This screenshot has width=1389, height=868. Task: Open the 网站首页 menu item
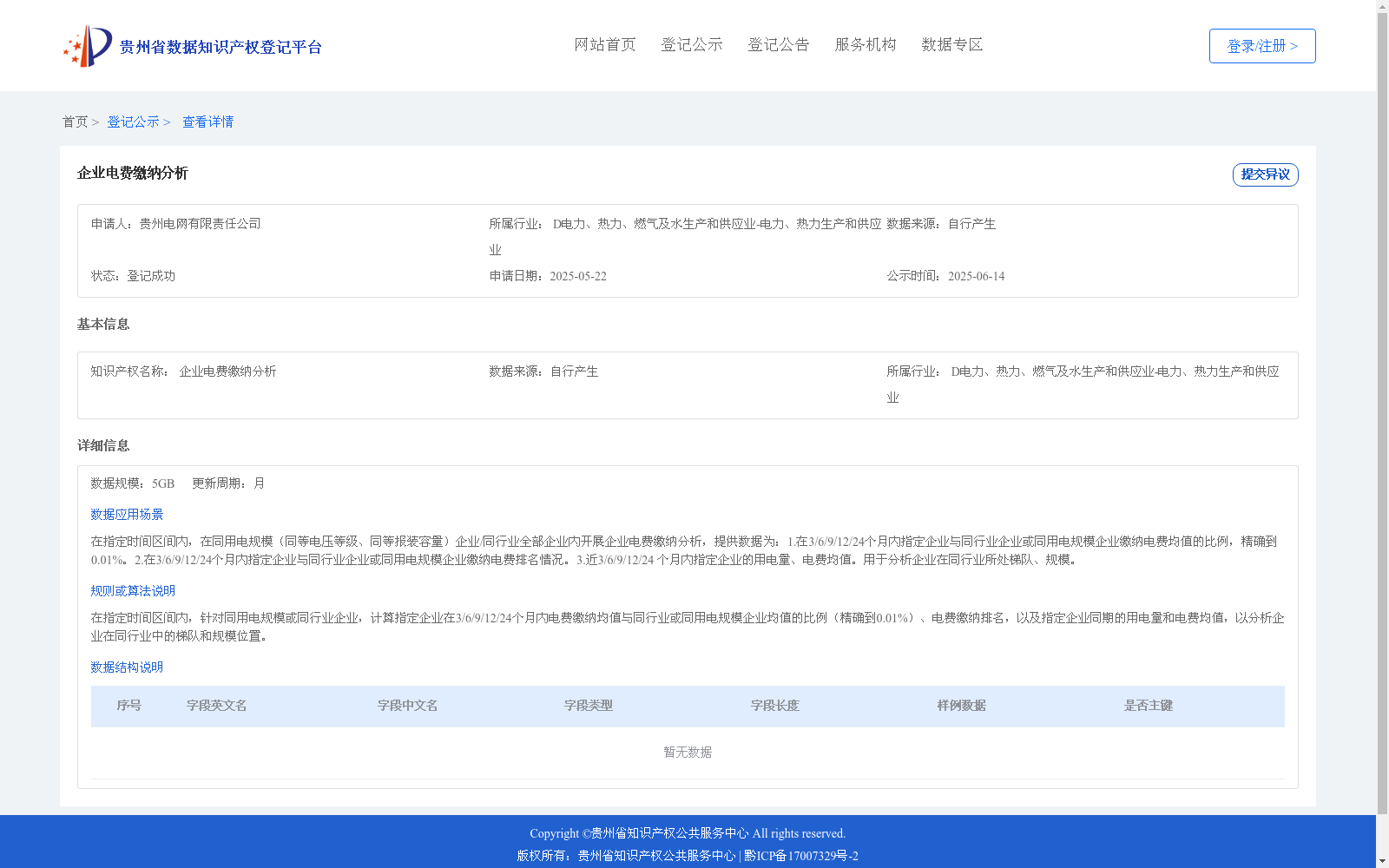click(x=605, y=44)
